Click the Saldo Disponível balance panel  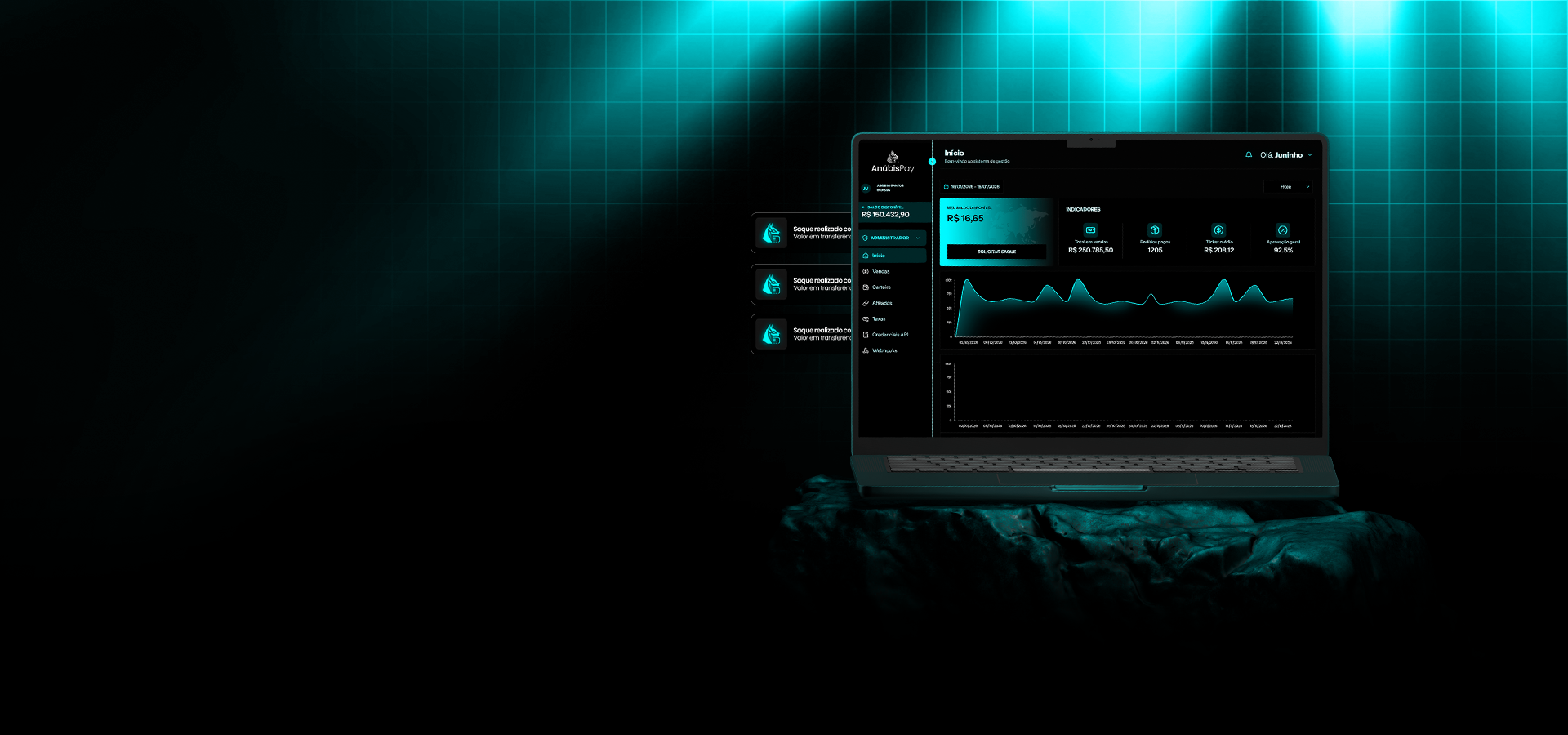(893, 212)
